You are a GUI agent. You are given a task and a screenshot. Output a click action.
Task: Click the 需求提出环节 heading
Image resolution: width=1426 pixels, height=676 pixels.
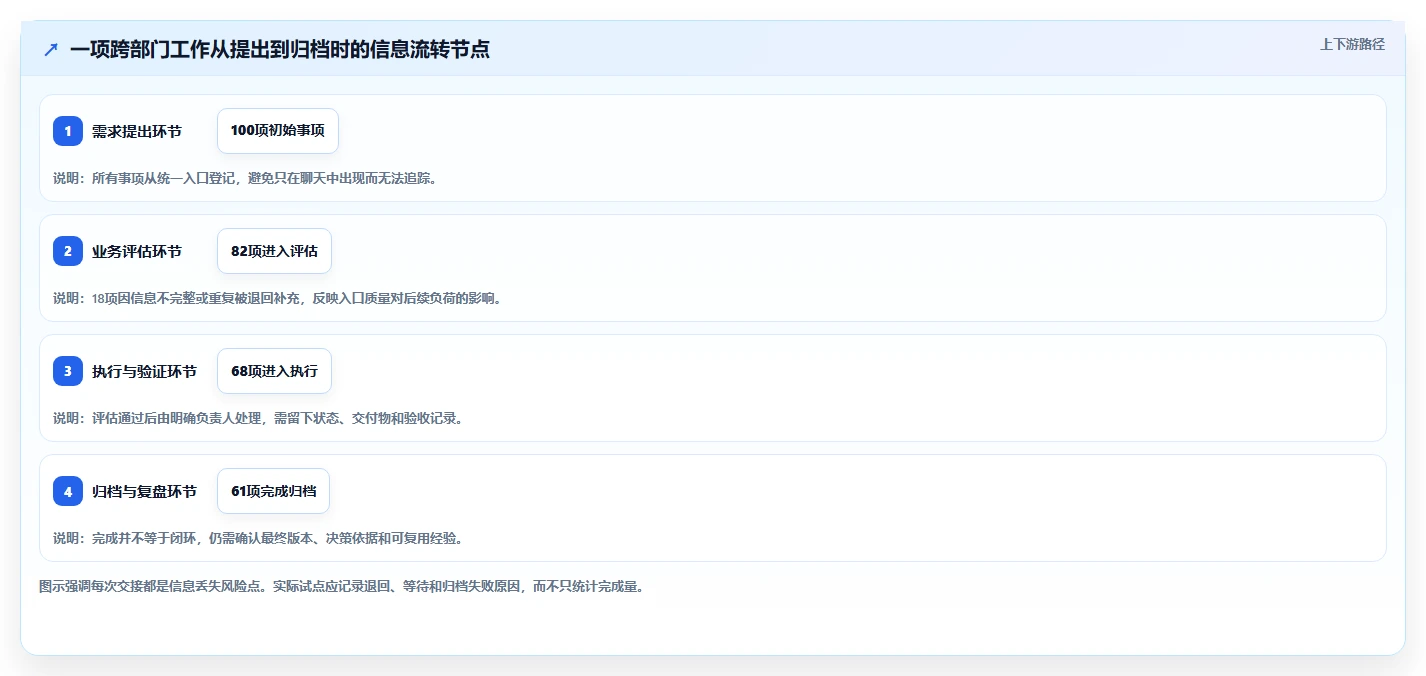(x=137, y=131)
